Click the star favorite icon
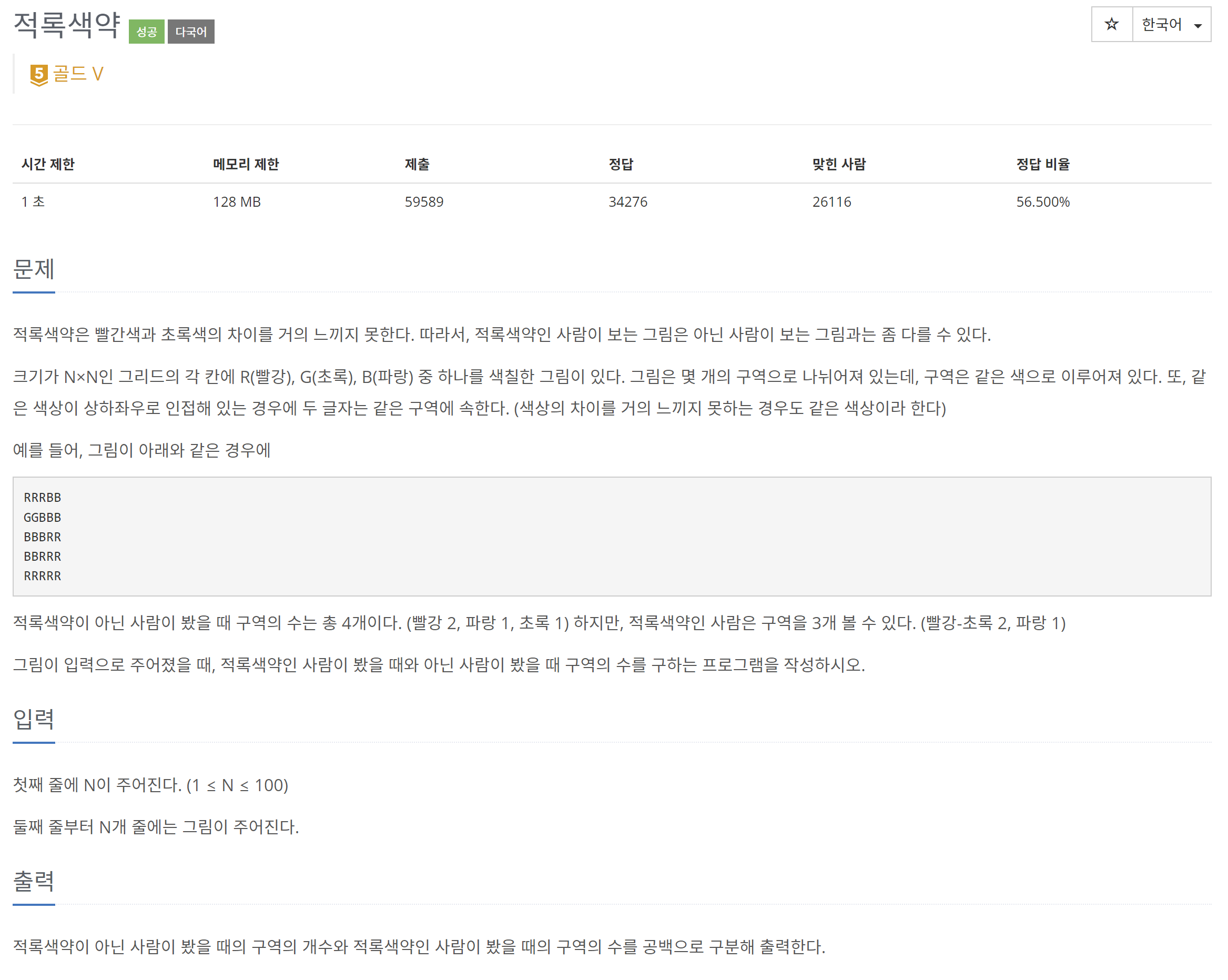 pos(1111,25)
